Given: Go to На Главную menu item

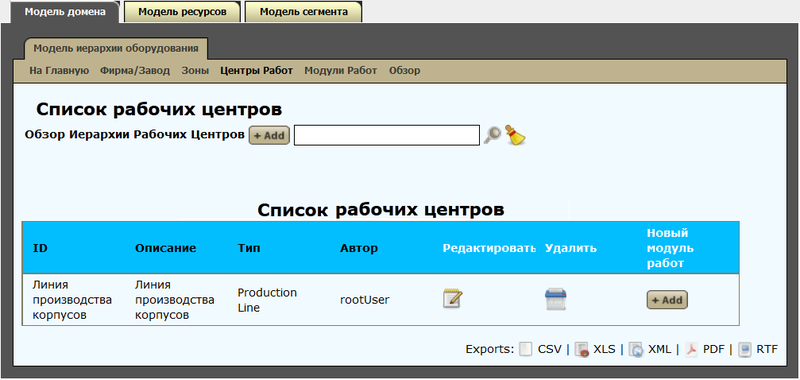Looking at the screenshot, I should tap(59, 70).
